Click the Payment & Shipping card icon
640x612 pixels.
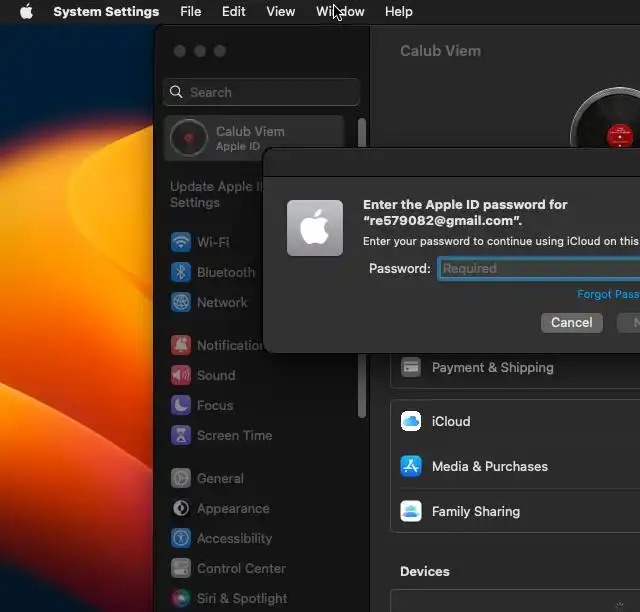(411, 367)
